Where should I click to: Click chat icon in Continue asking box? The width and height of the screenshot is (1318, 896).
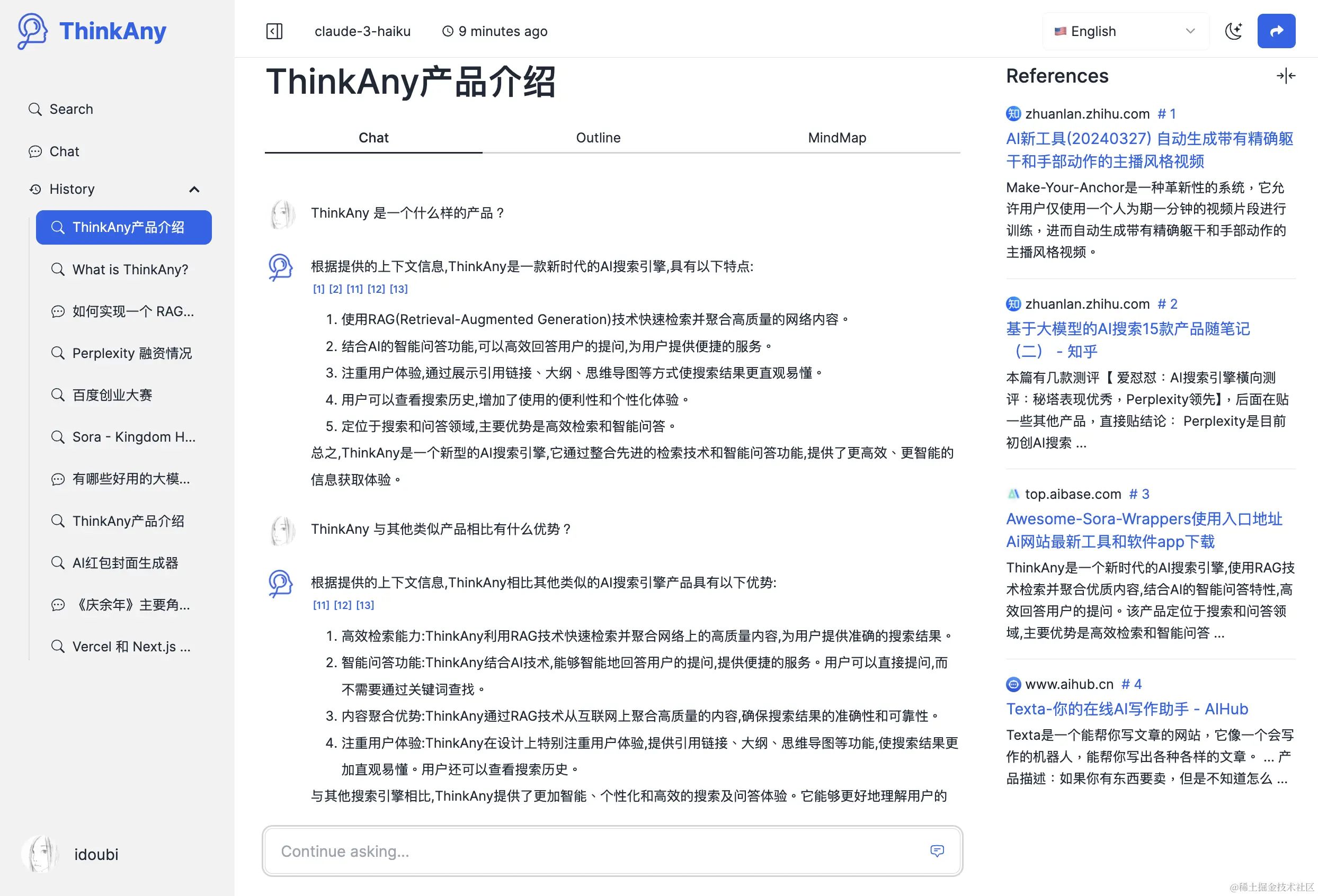[x=937, y=850]
